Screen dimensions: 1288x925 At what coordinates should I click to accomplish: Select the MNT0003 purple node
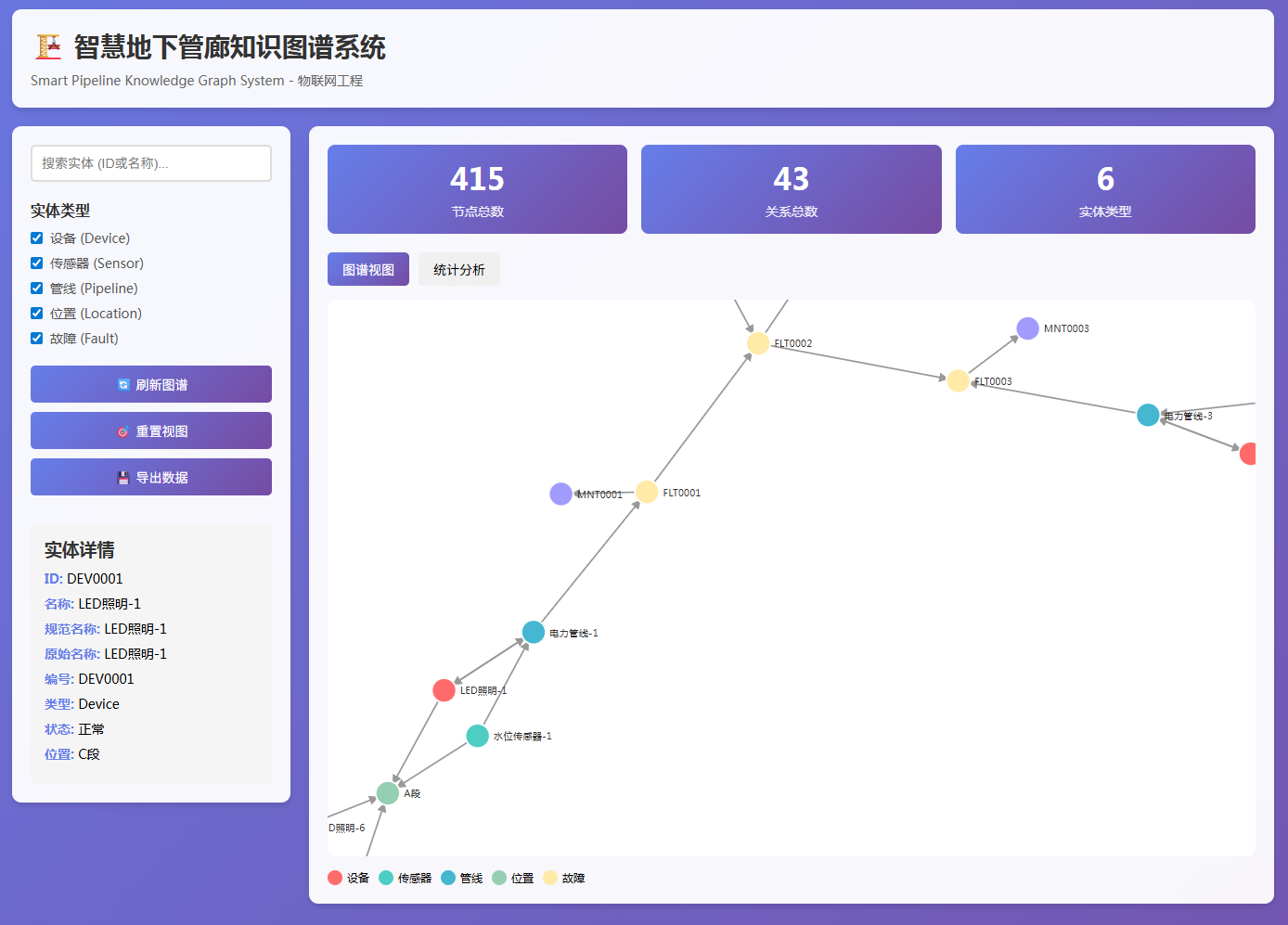point(1027,328)
